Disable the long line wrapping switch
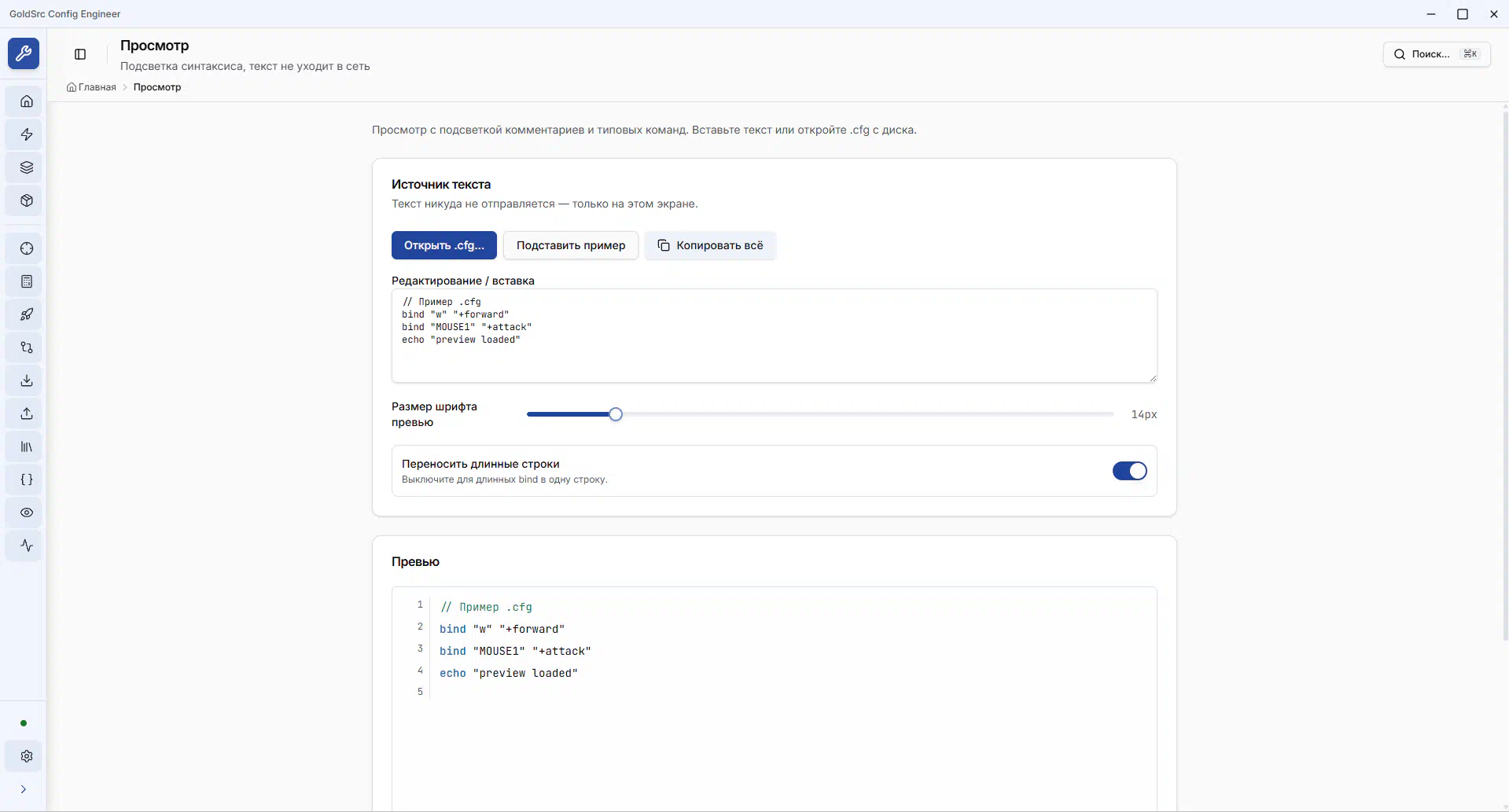 [1129, 471]
